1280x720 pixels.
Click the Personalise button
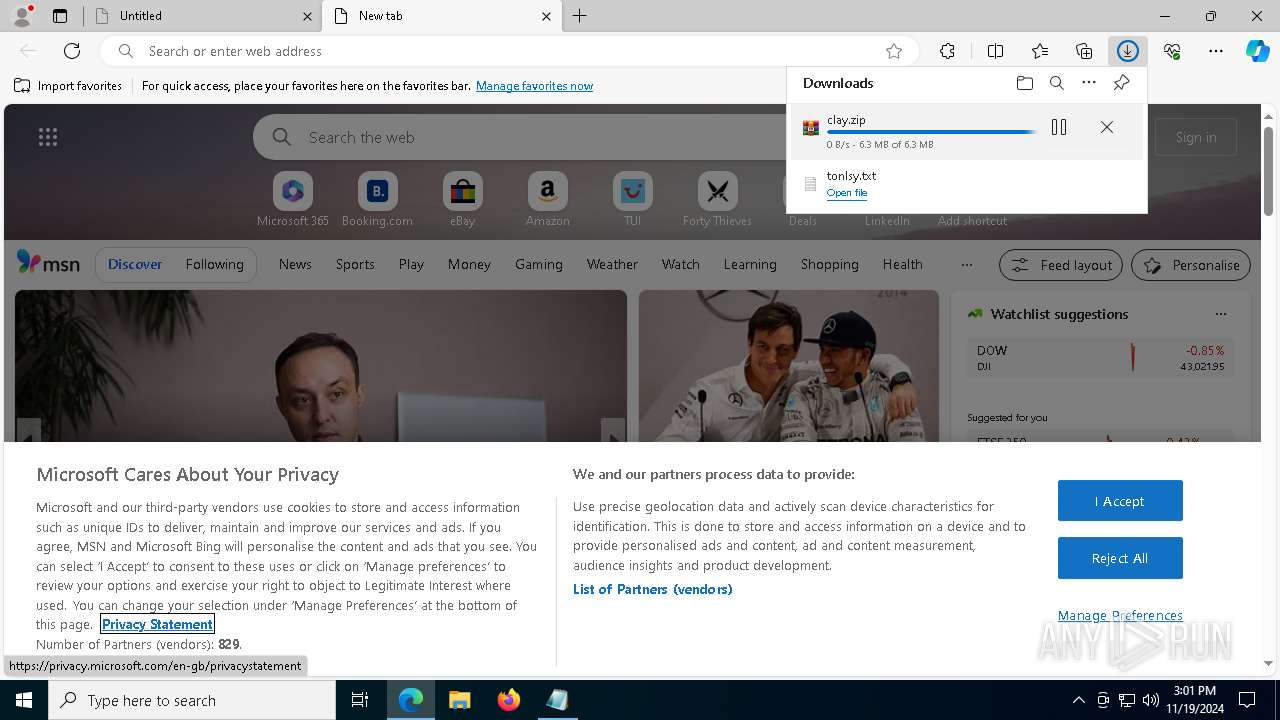(x=1191, y=265)
